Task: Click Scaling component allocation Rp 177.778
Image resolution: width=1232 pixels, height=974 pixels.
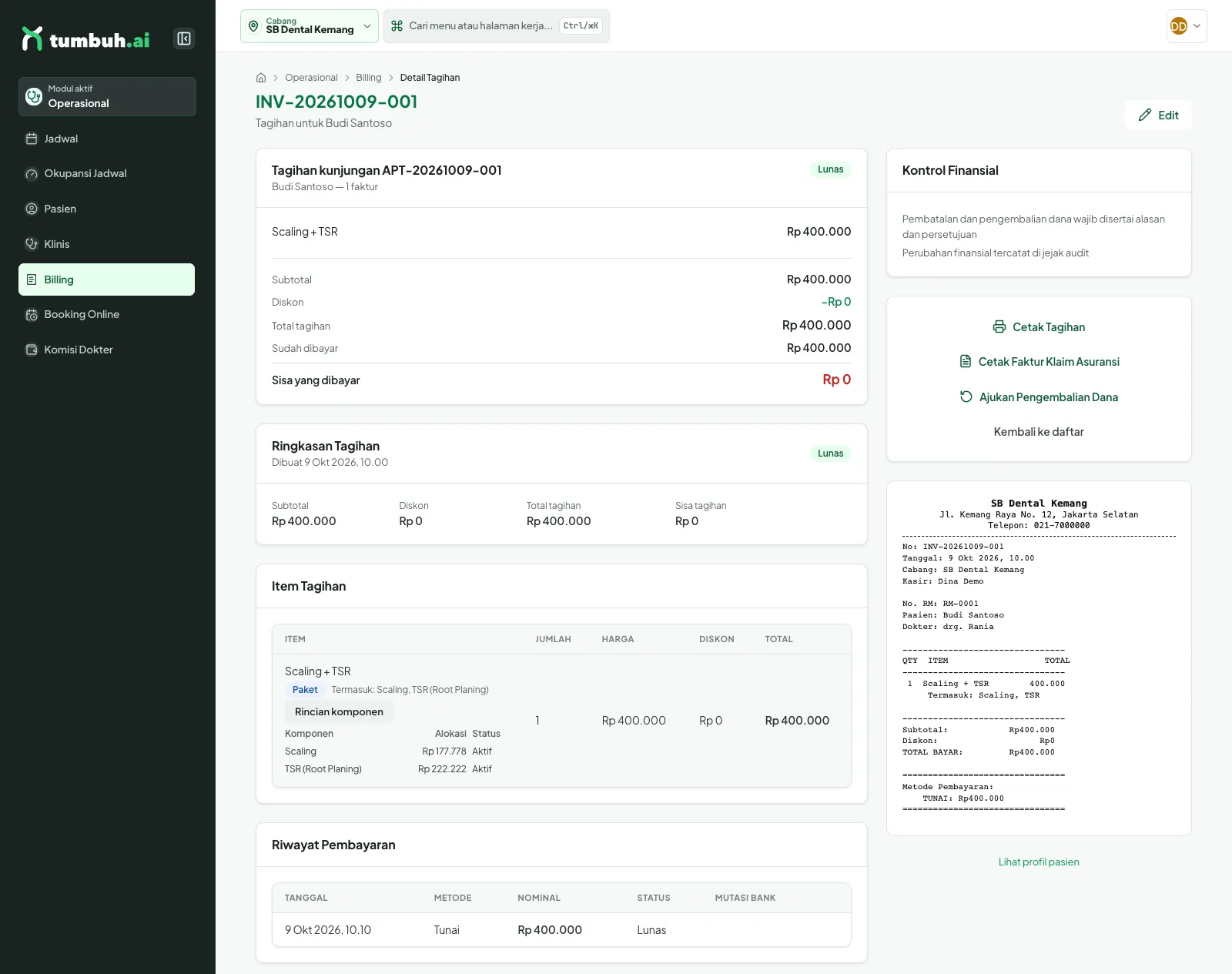Action: pyautogui.click(x=444, y=751)
